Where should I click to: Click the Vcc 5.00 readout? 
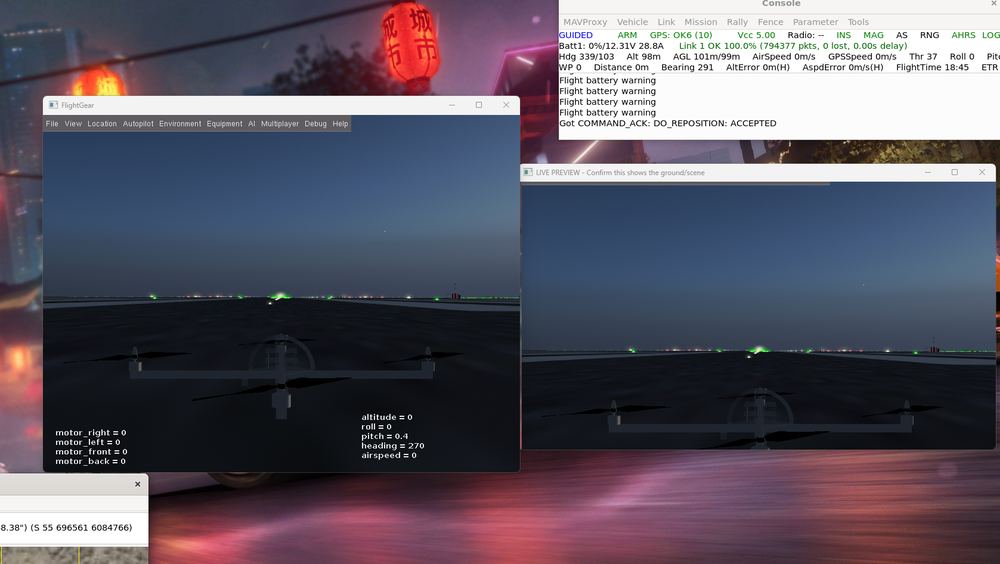[756, 35]
